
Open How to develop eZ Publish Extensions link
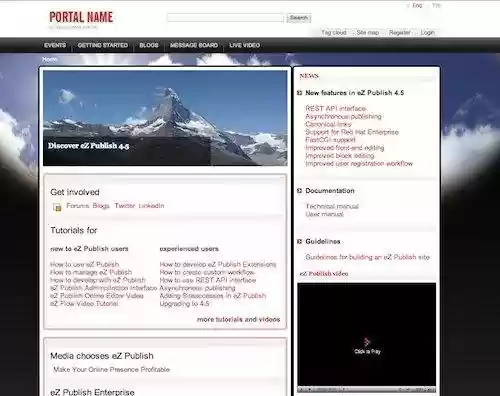point(218,264)
